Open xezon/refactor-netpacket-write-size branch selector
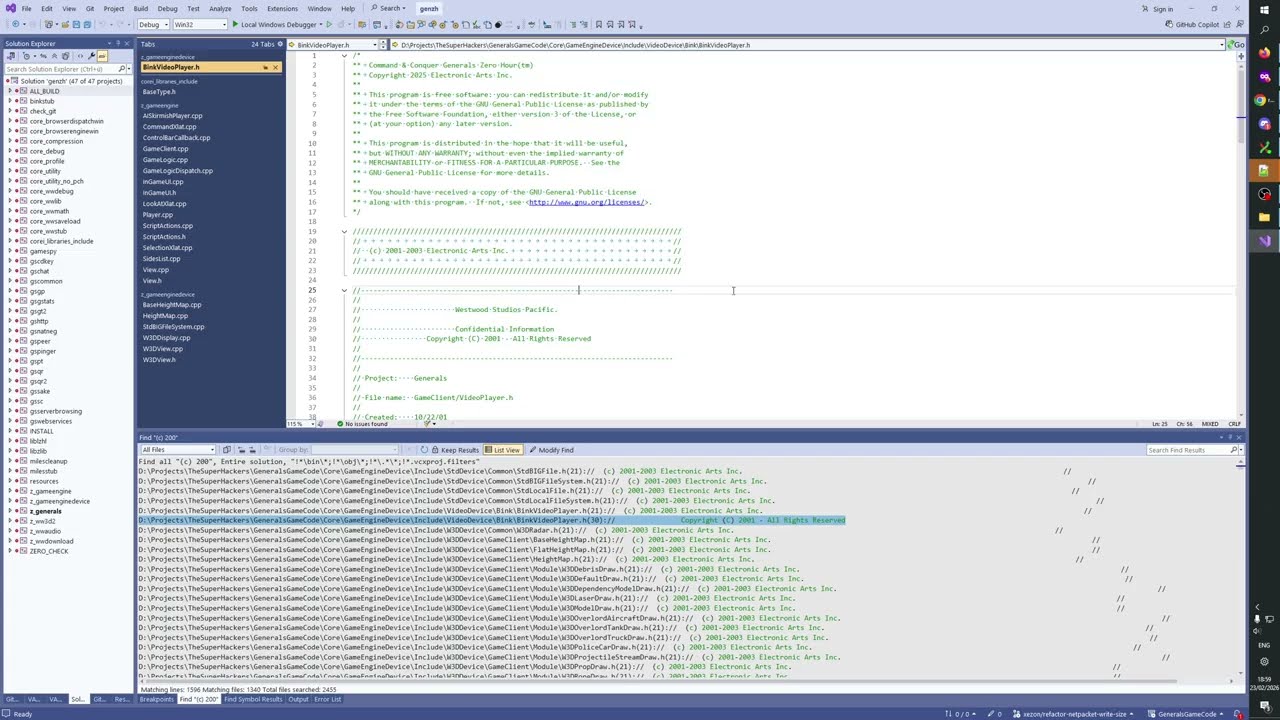The height and width of the screenshot is (720, 1280). tap(1074, 714)
